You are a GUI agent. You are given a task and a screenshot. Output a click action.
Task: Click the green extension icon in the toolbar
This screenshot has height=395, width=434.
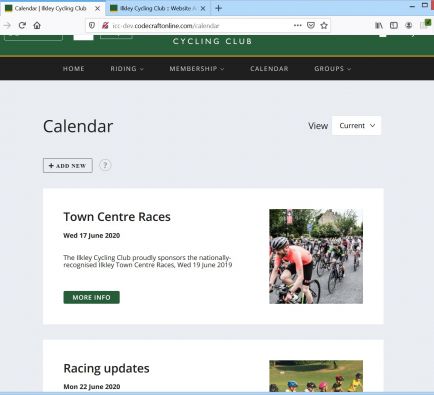pos(425,24)
